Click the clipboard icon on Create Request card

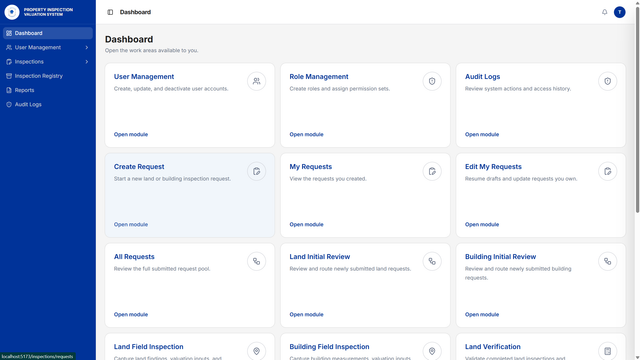click(x=256, y=171)
